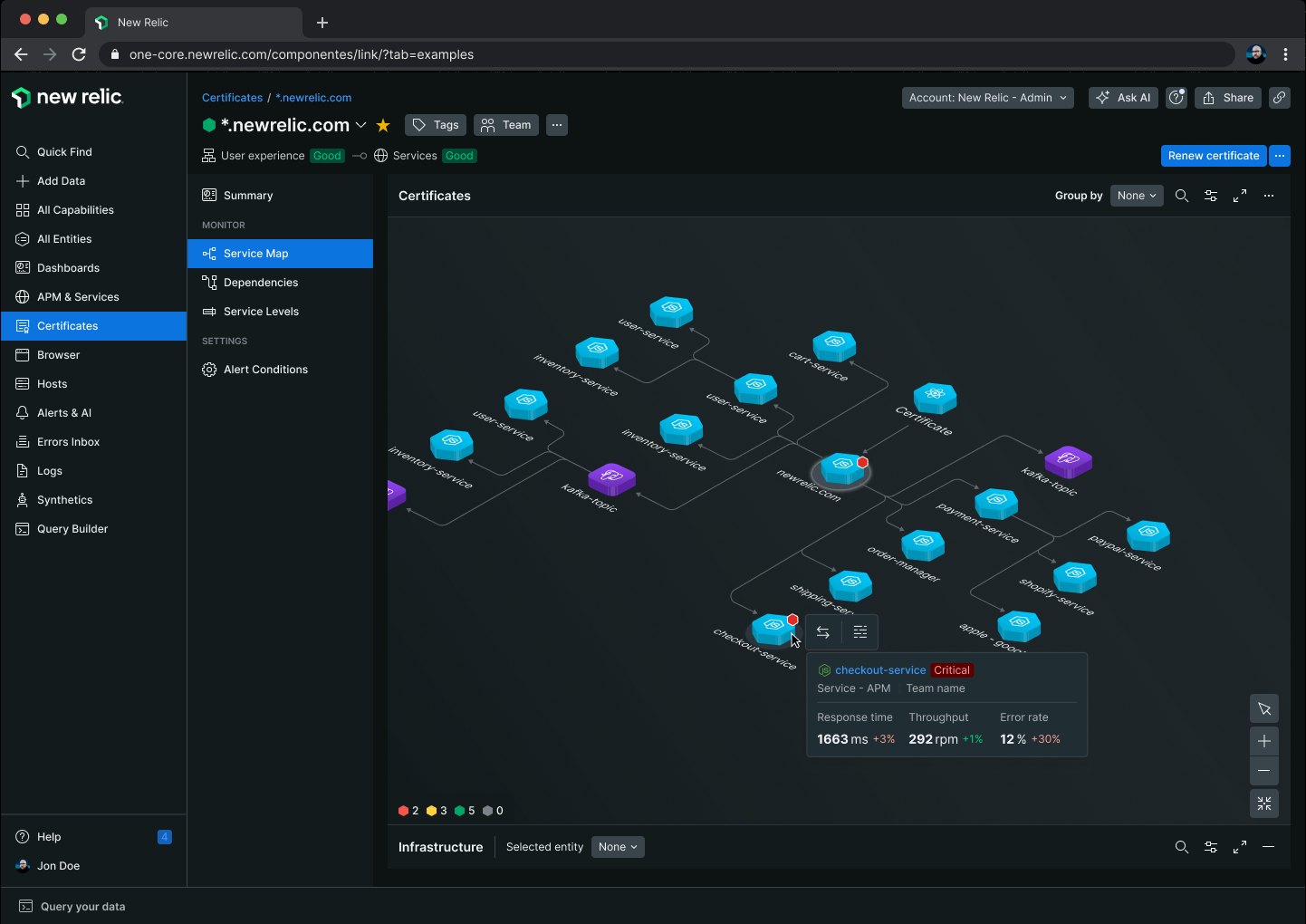Image resolution: width=1306 pixels, height=924 pixels.
Task: Open the checkout-service link in tooltip
Action: click(880, 670)
